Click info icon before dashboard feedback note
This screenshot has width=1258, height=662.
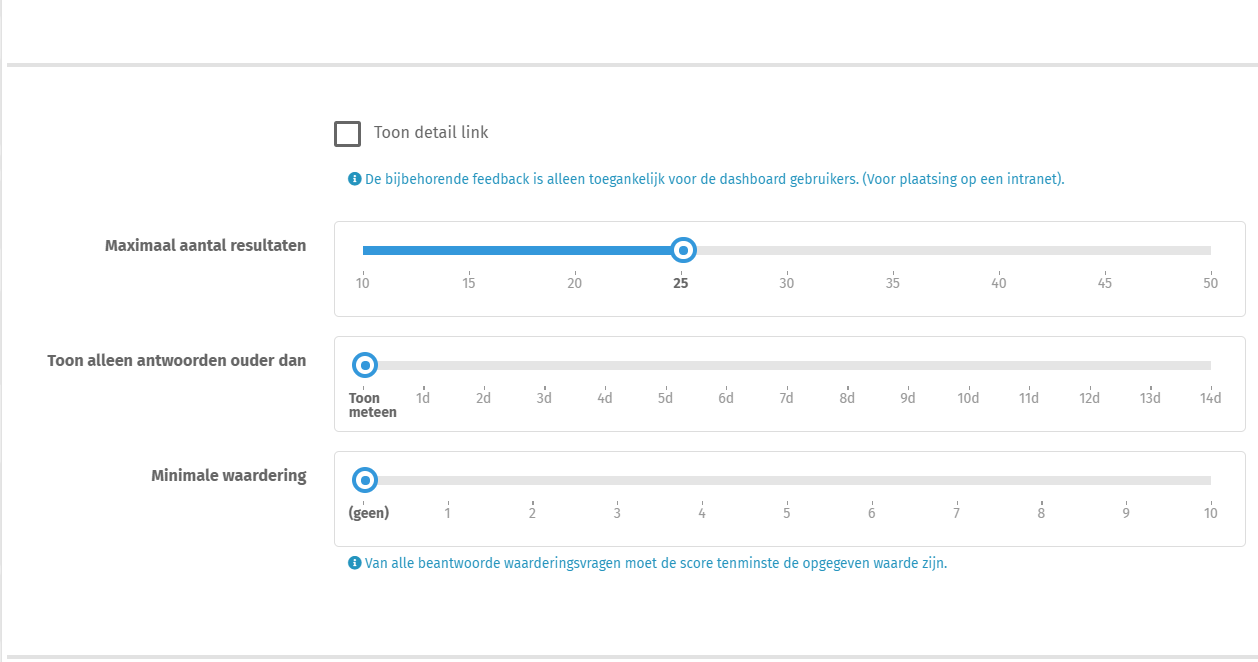[354, 179]
